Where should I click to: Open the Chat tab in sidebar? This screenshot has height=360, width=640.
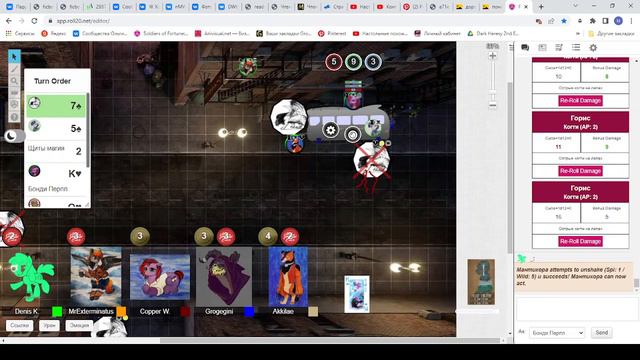[x=525, y=48]
